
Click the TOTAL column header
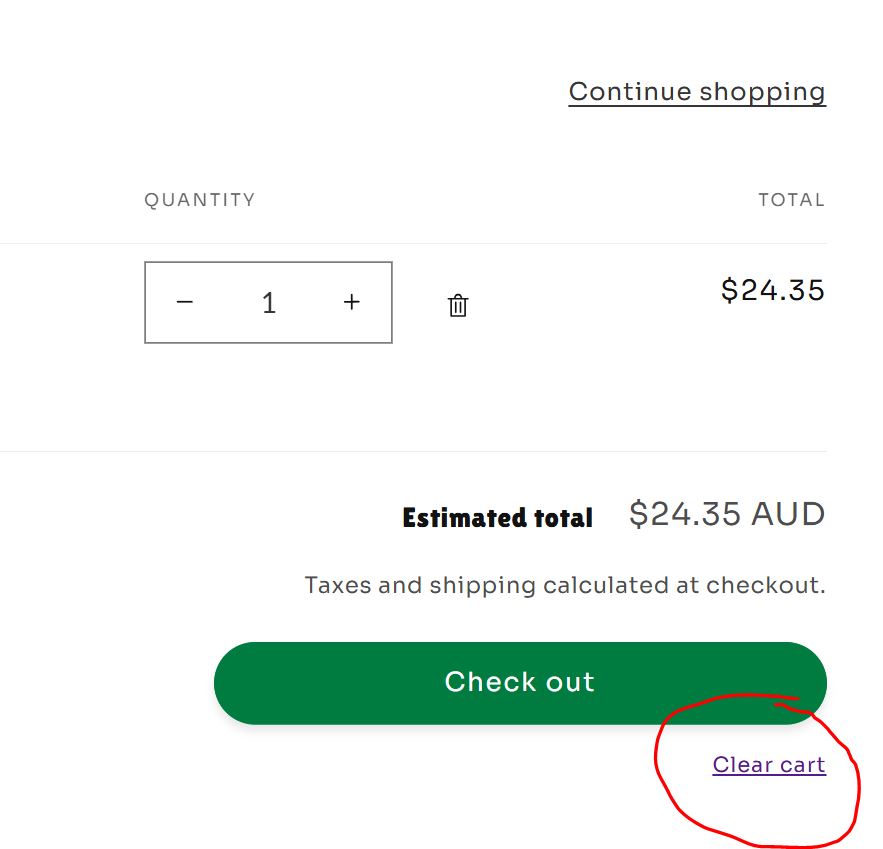coord(791,200)
